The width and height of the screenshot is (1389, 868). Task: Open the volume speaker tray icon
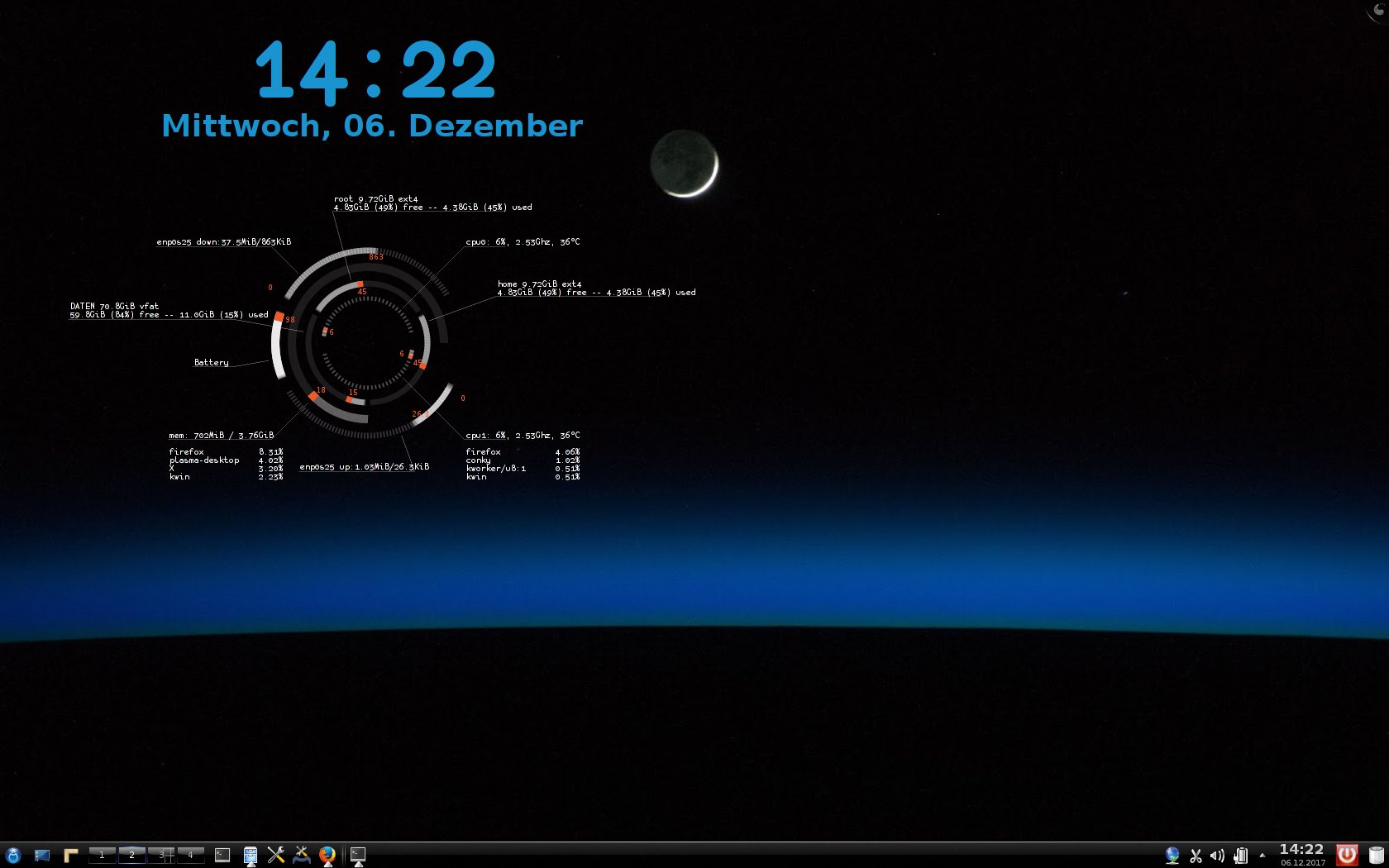click(x=1217, y=856)
